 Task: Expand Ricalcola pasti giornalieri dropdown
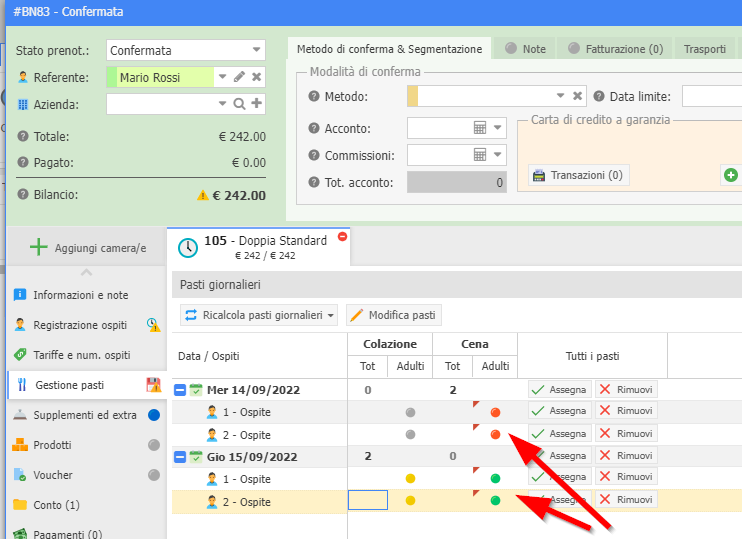pyautogui.click(x=330, y=315)
